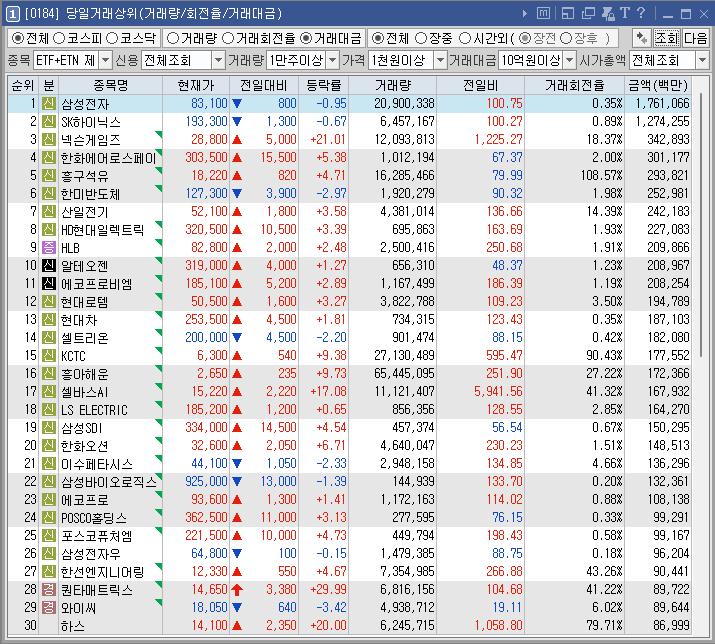This screenshot has height=644, width=715.
Task: Select the row for 한선엔지니어링
Action: (x=349, y=571)
